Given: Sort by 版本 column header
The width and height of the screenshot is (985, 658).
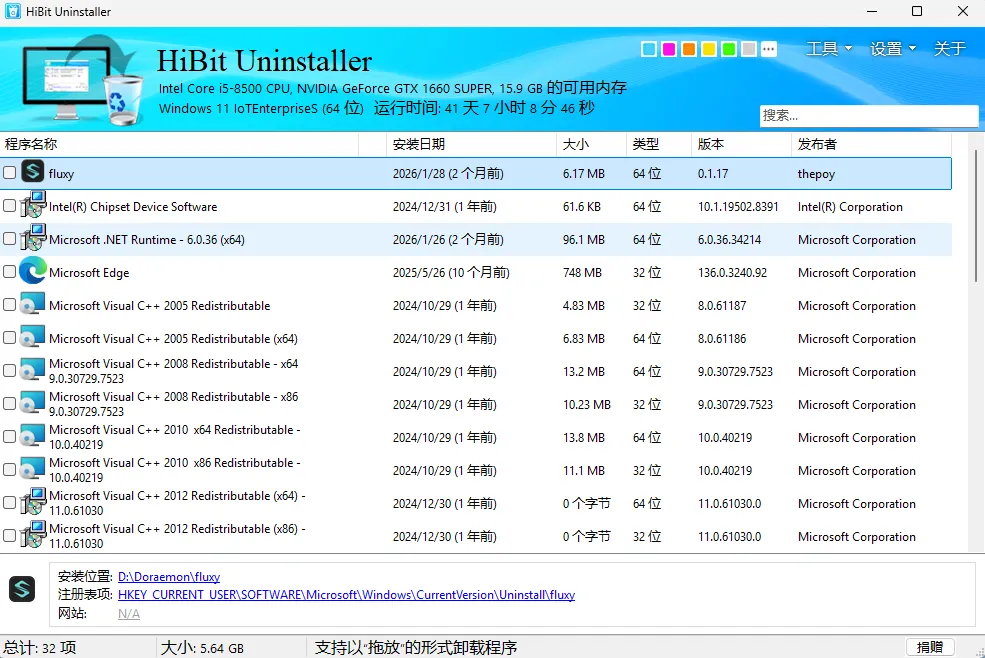Looking at the screenshot, I should (x=741, y=144).
